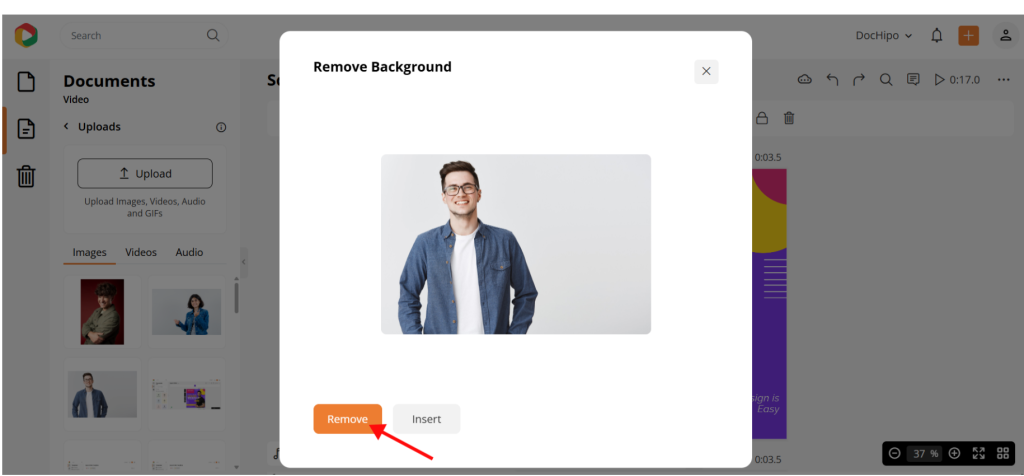
Task: Click the undo arrow icon
Action: (x=832, y=80)
